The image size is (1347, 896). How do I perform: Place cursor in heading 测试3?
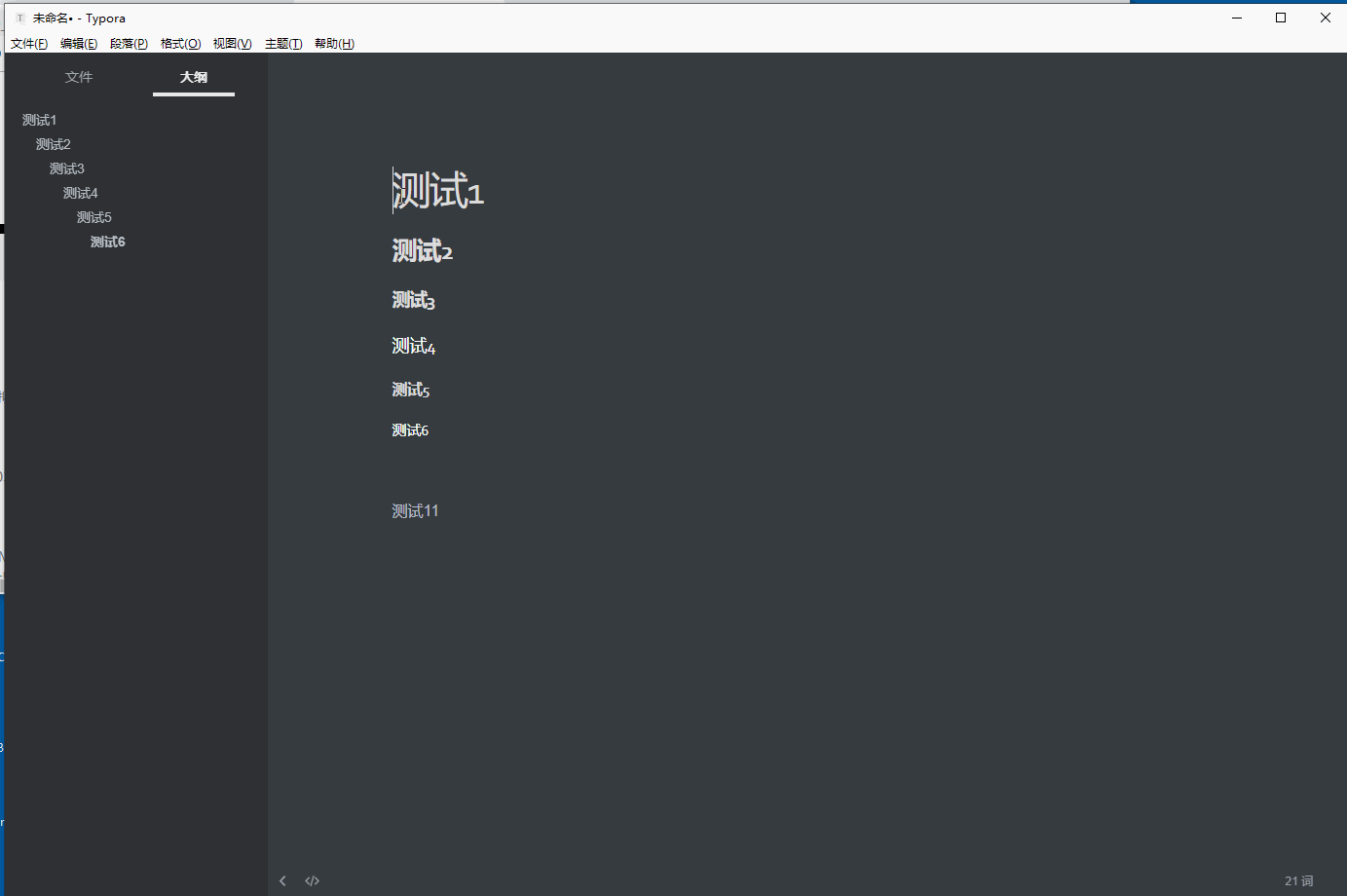[x=414, y=300]
